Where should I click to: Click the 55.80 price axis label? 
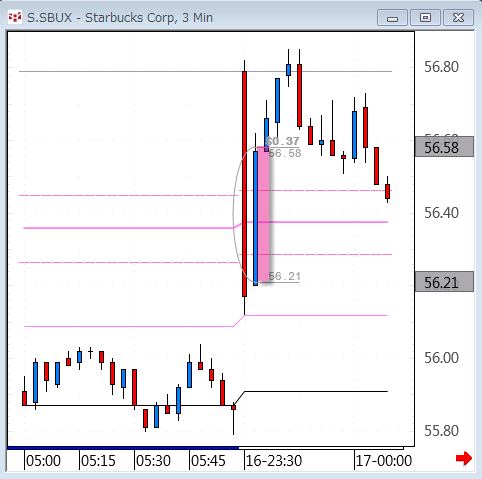441,431
